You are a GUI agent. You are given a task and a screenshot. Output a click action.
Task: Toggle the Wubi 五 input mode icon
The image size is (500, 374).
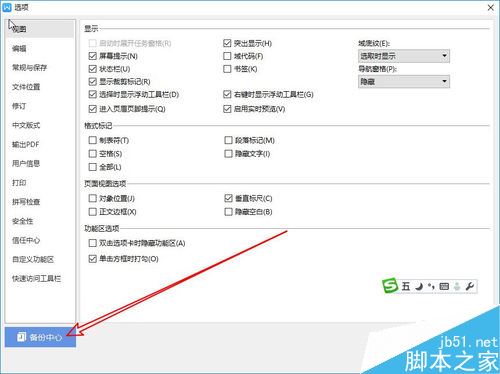pyautogui.click(x=406, y=286)
